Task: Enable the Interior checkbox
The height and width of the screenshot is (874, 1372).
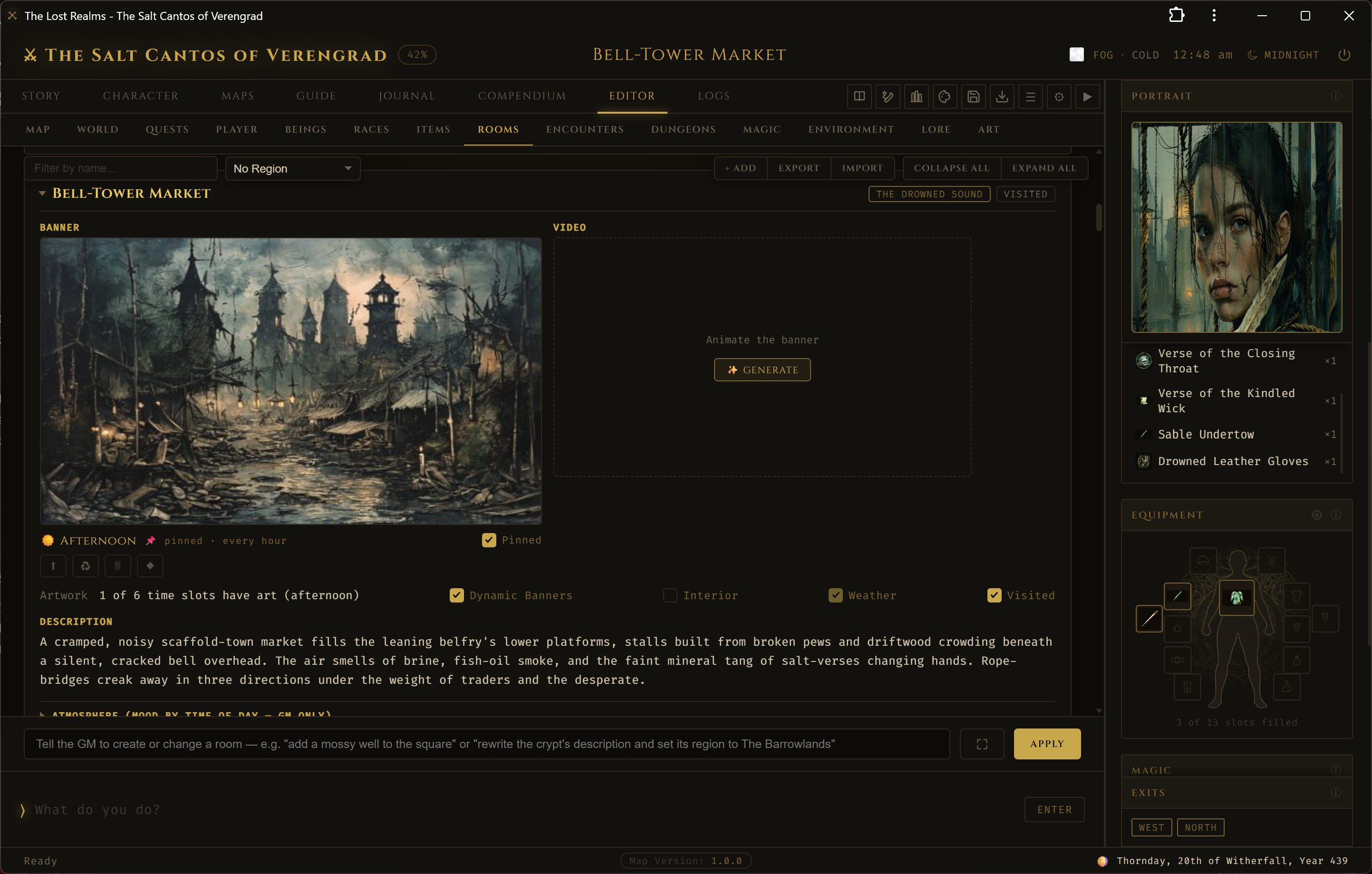Action: [x=670, y=595]
